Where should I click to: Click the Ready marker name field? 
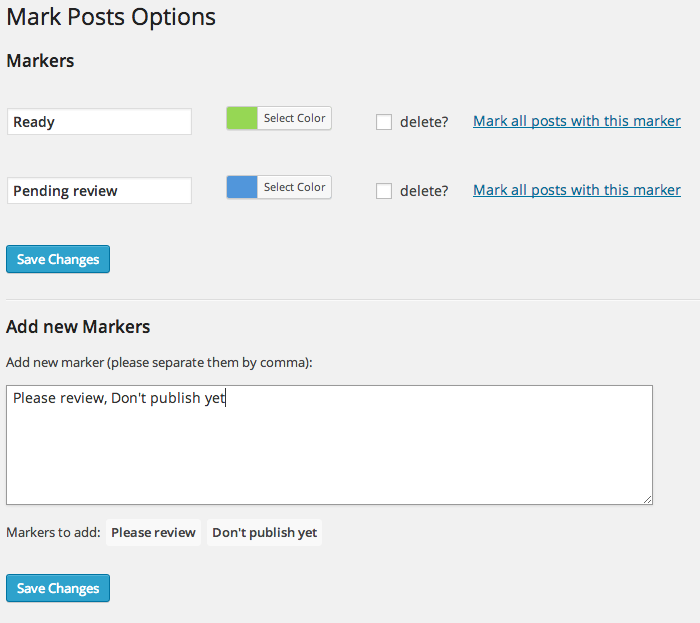coord(99,122)
